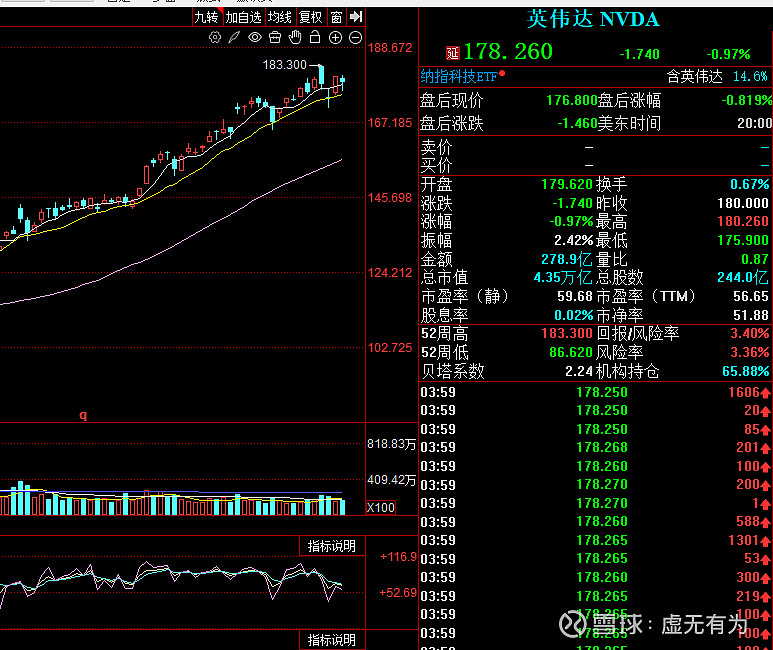Image resolution: width=773 pixels, height=650 pixels.
Task: Click the 市盈率（TTM） value 56.65
Action: click(x=751, y=296)
